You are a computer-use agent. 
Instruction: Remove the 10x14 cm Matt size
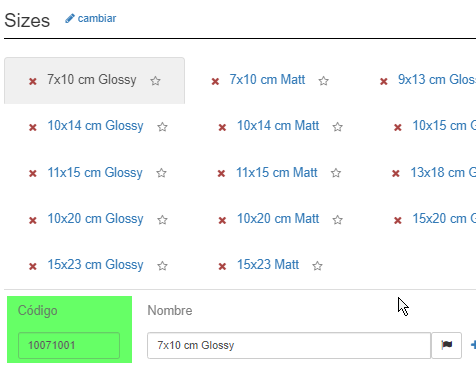[222, 127]
